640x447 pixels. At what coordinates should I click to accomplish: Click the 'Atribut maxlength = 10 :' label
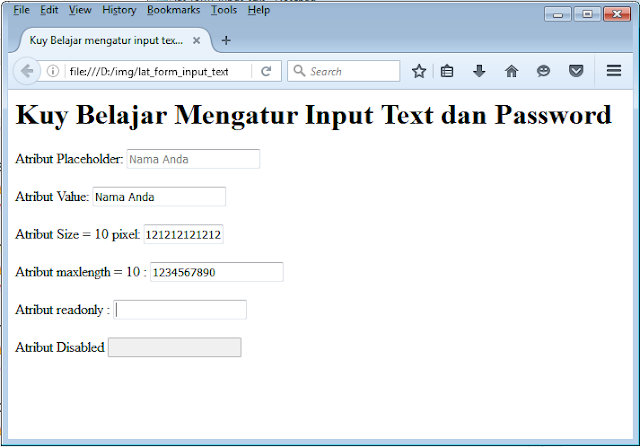(81, 272)
